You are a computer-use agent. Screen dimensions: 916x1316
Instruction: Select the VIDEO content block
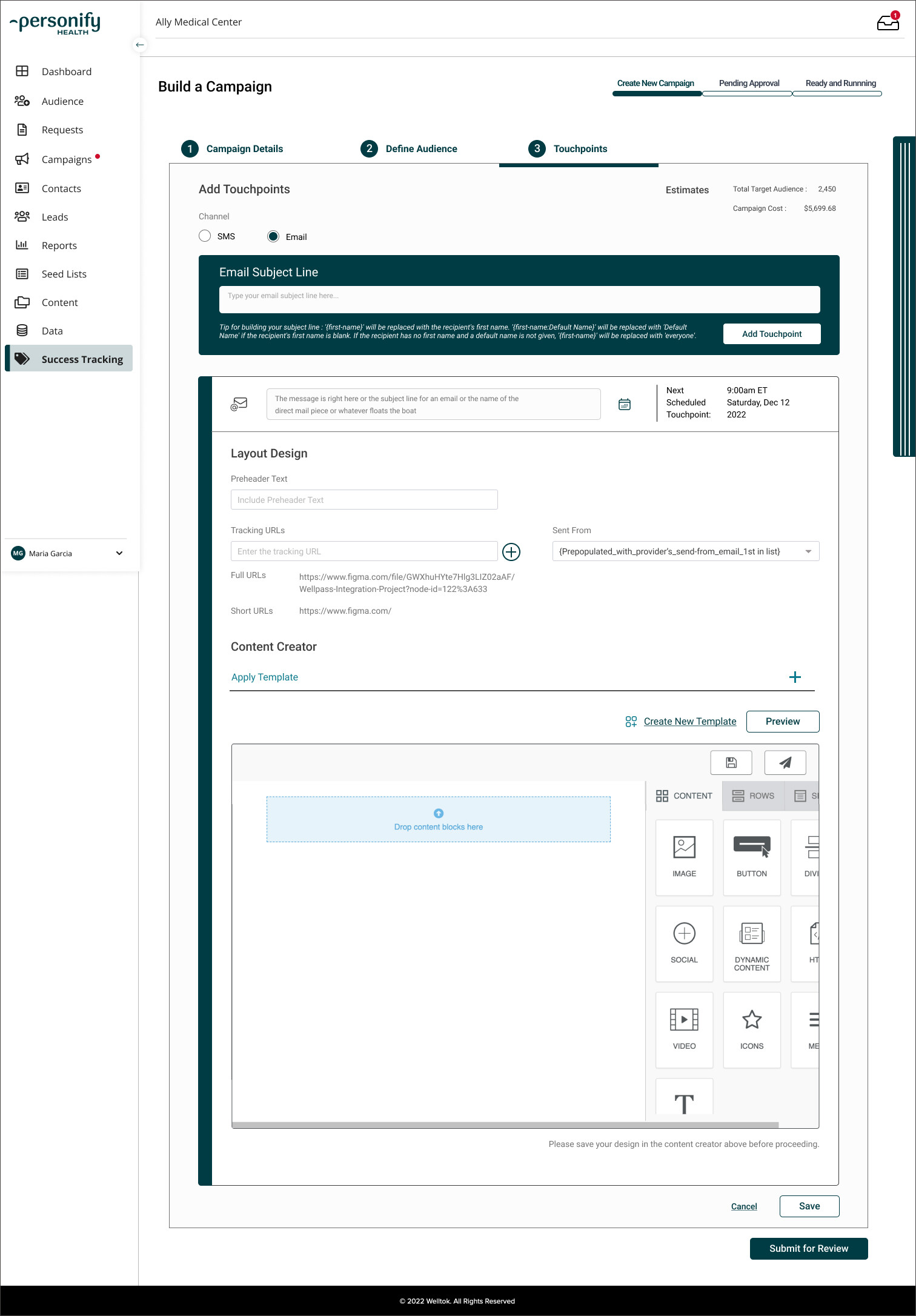pos(685,1029)
